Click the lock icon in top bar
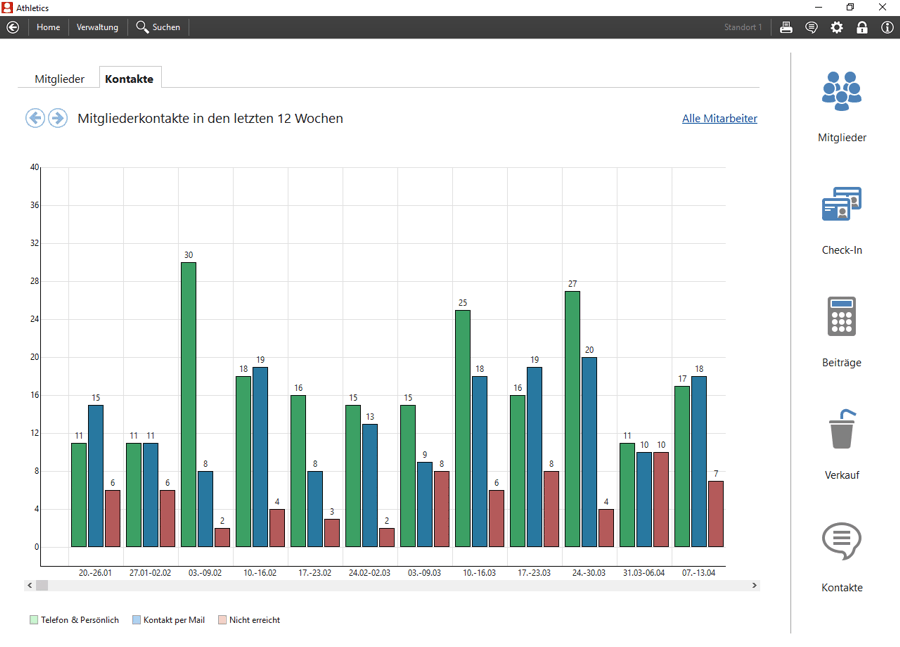This screenshot has width=900, height=647. coord(862,27)
